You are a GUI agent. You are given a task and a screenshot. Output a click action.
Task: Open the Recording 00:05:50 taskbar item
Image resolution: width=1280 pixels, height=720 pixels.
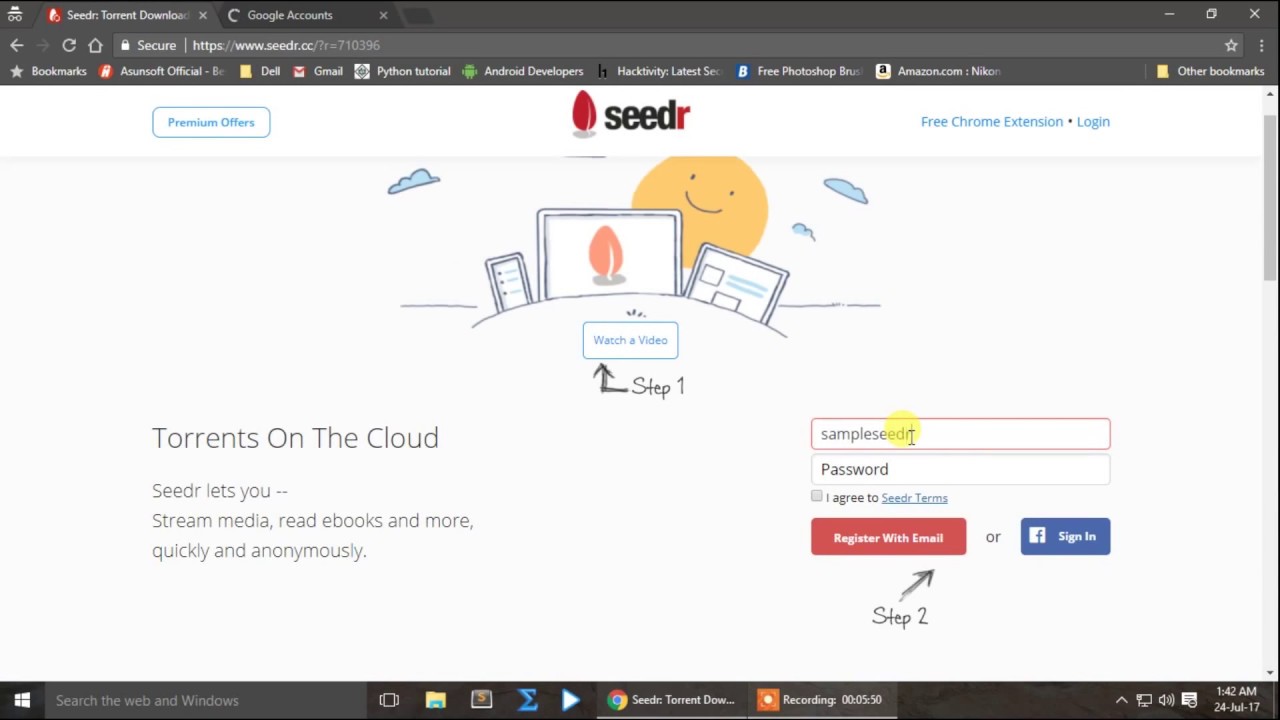[x=820, y=700]
